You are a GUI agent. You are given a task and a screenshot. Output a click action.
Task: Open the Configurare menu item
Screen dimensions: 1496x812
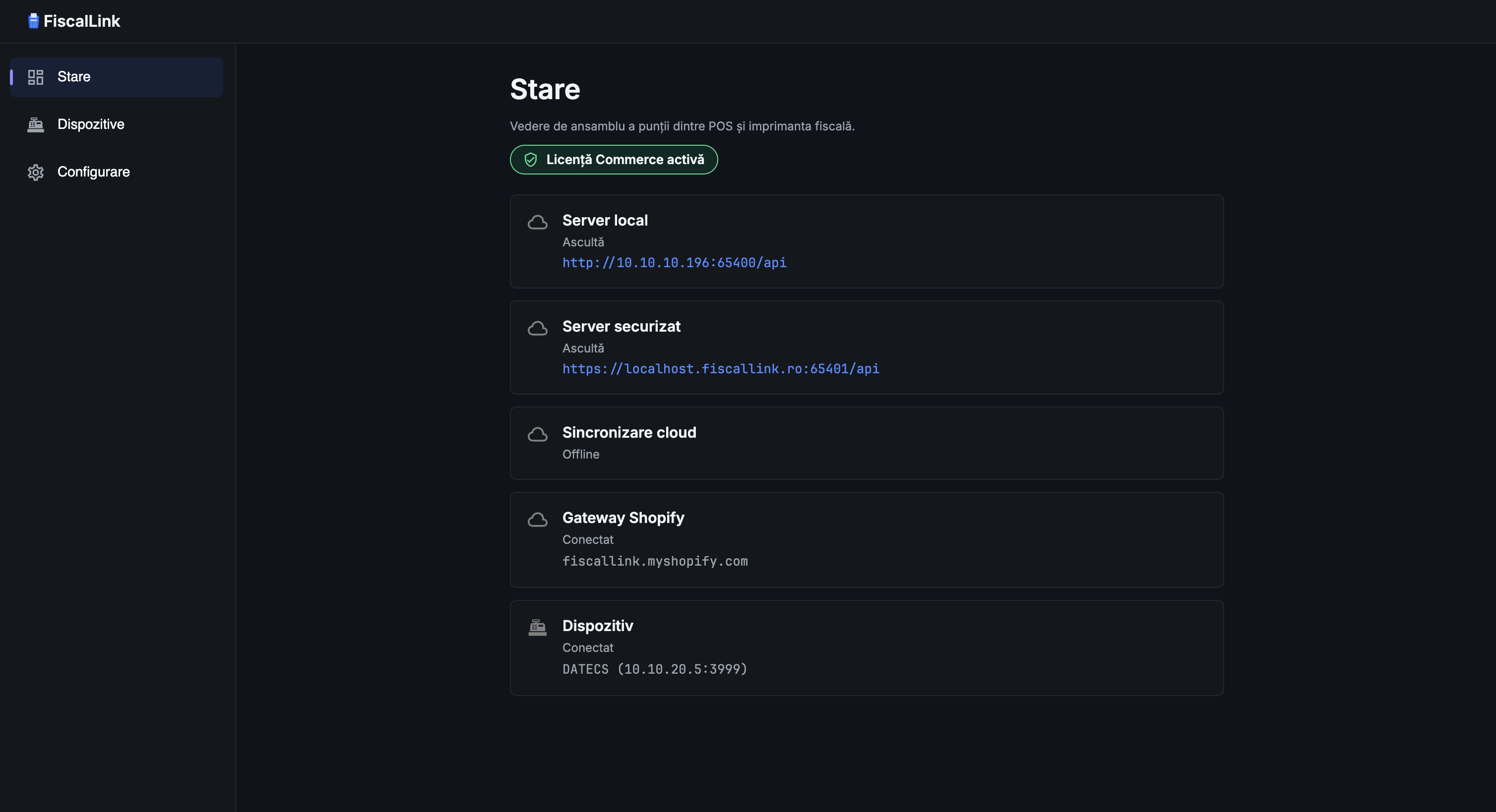tap(116, 173)
